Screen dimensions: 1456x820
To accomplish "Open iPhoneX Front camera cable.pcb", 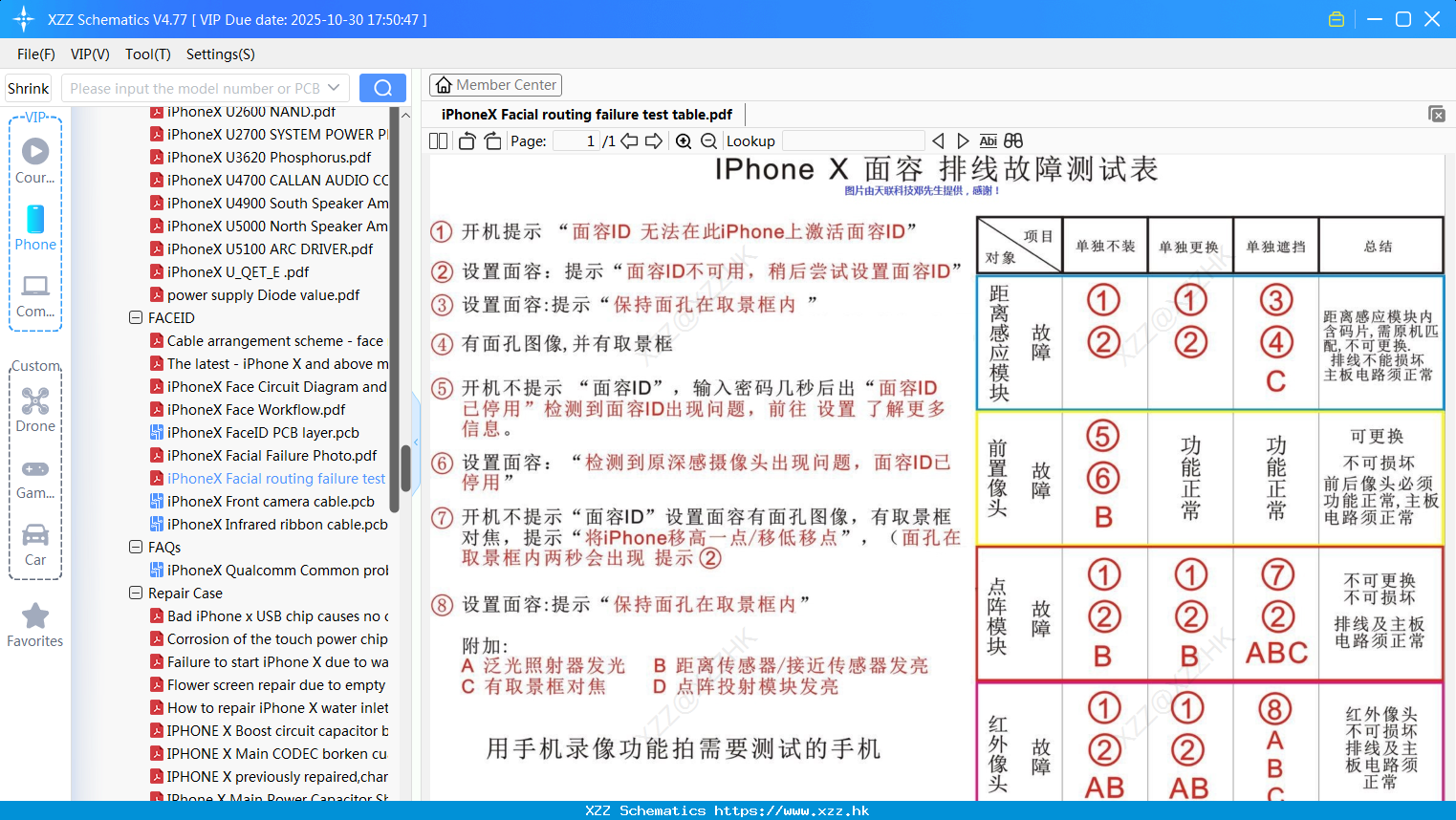I will point(262,501).
